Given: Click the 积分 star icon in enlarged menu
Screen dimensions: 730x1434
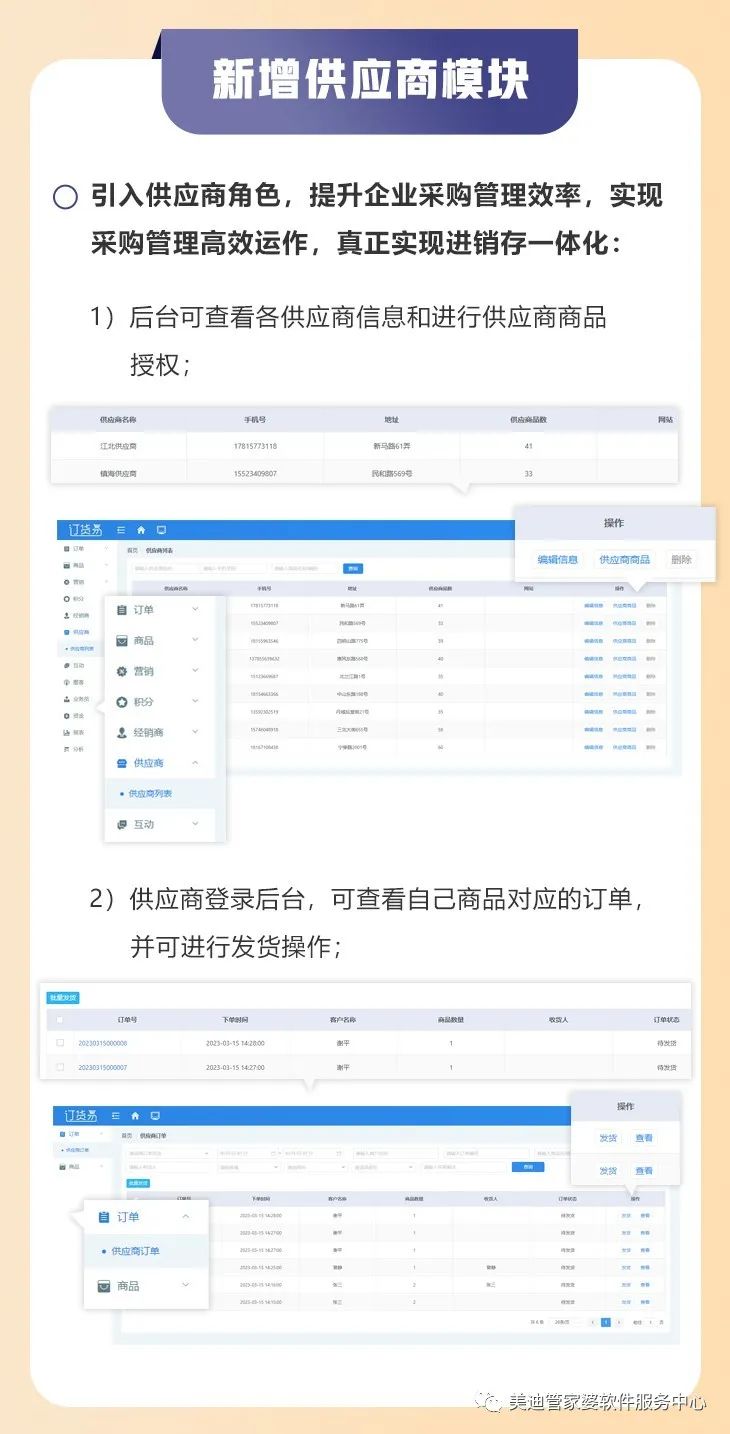Looking at the screenshot, I should click(x=121, y=702).
